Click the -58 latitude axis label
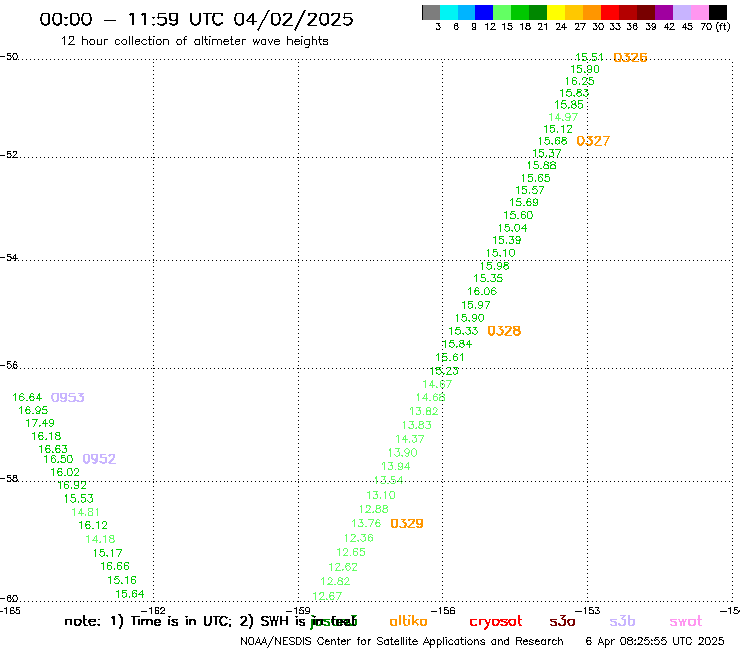740x650 pixels. pos(9,478)
